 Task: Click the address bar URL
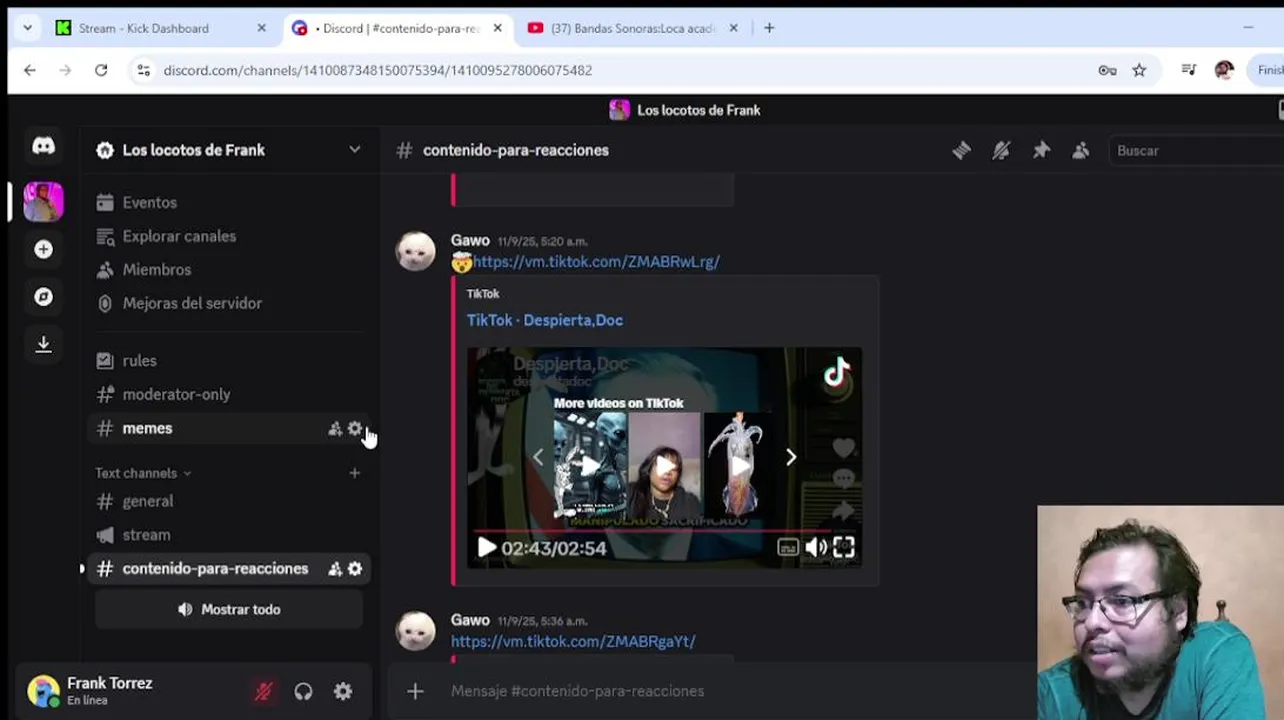tap(378, 70)
